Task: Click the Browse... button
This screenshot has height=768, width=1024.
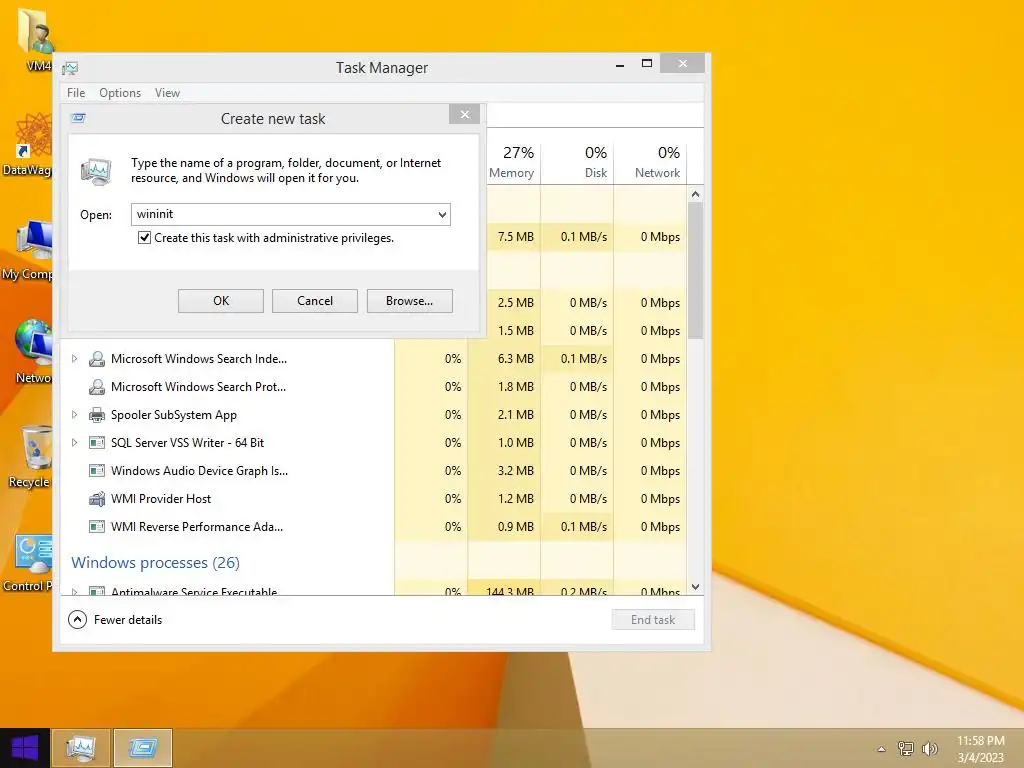Action: click(409, 301)
